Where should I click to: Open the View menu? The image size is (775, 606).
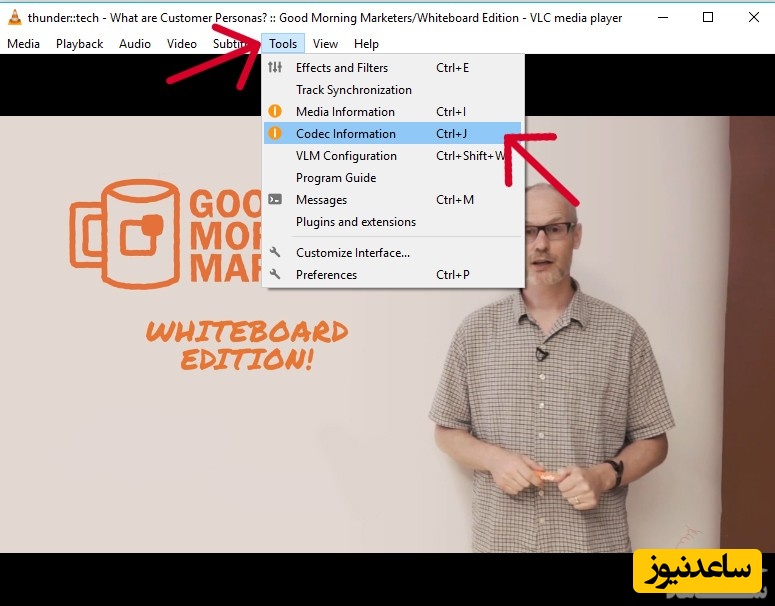[325, 44]
